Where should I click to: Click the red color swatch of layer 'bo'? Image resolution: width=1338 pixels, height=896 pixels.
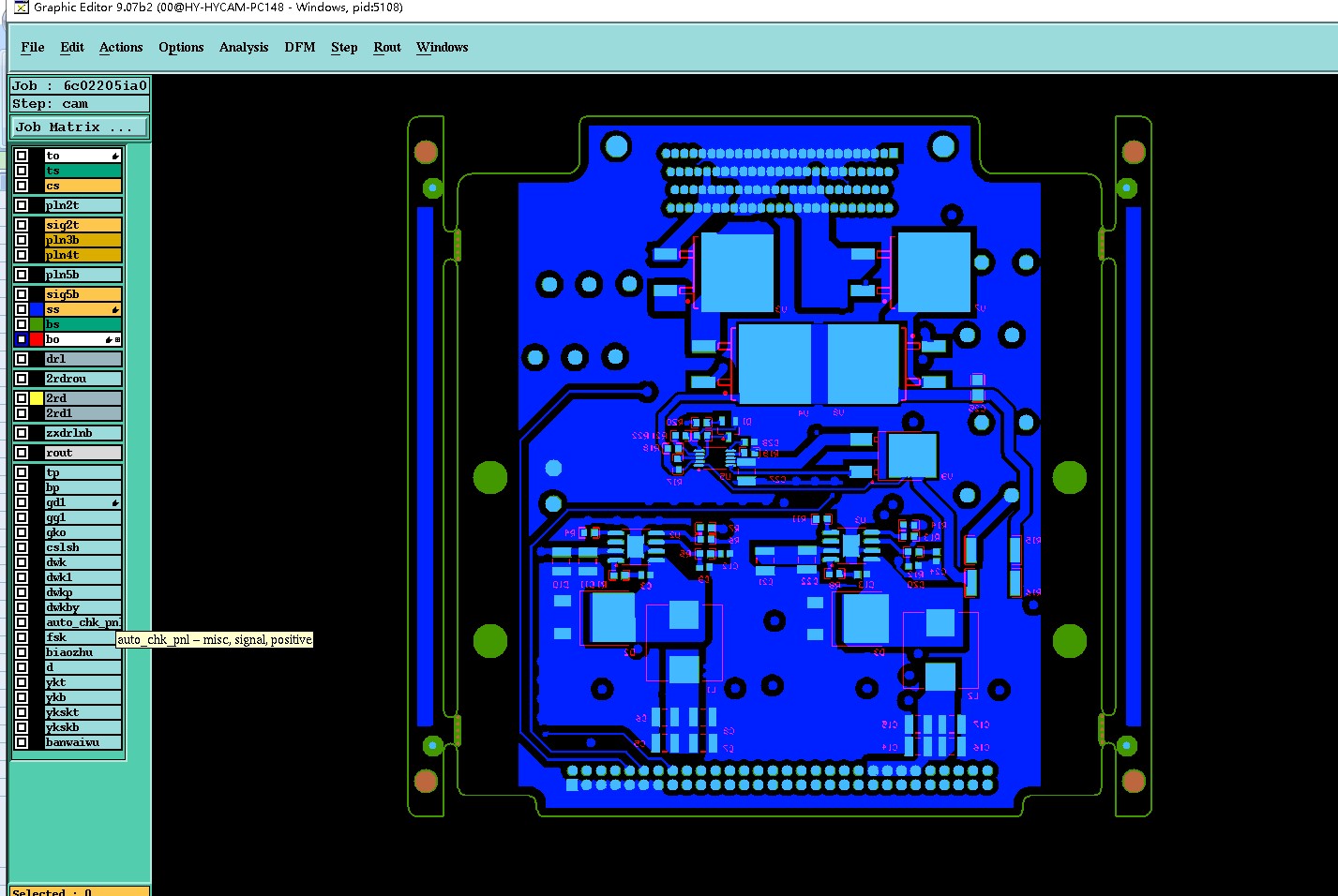point(37,340)
